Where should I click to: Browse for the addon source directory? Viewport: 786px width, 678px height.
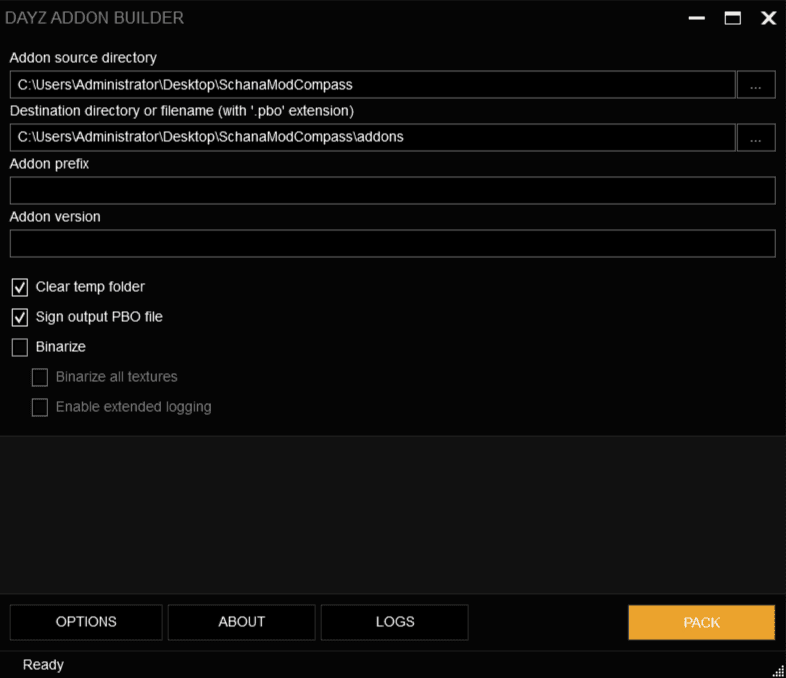pos(756,85)
